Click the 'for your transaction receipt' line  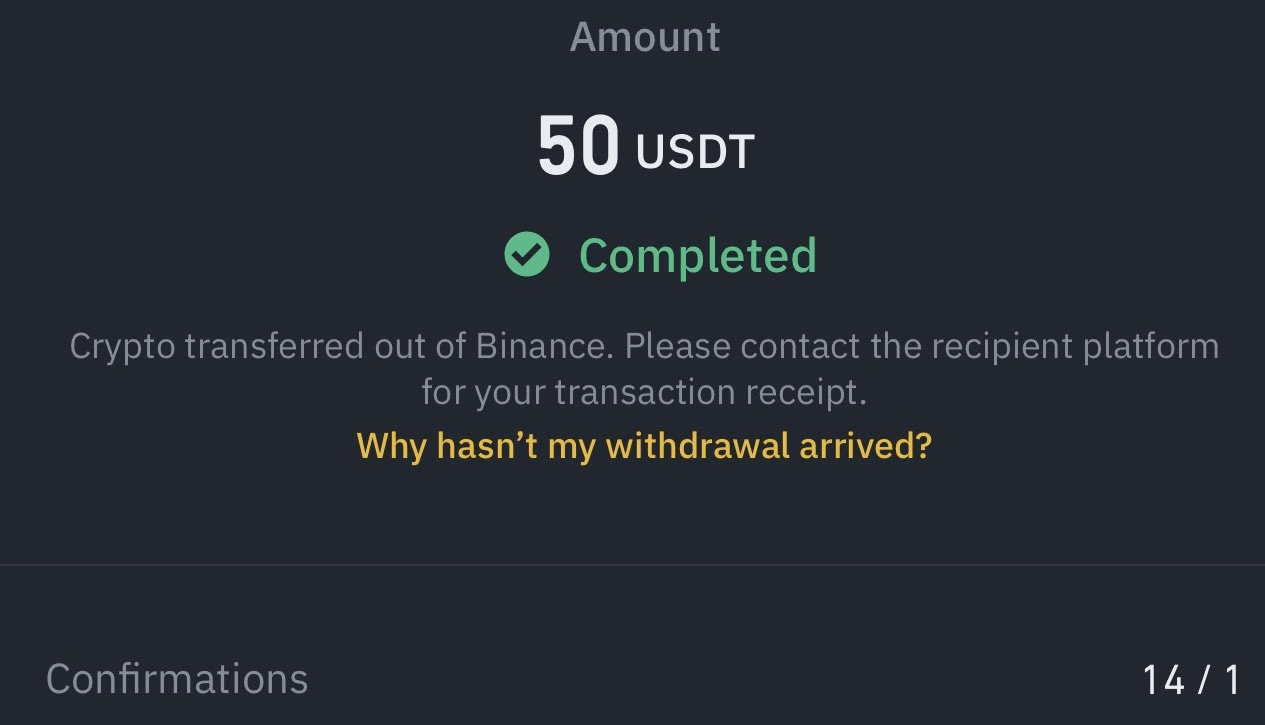pos(643,392)
